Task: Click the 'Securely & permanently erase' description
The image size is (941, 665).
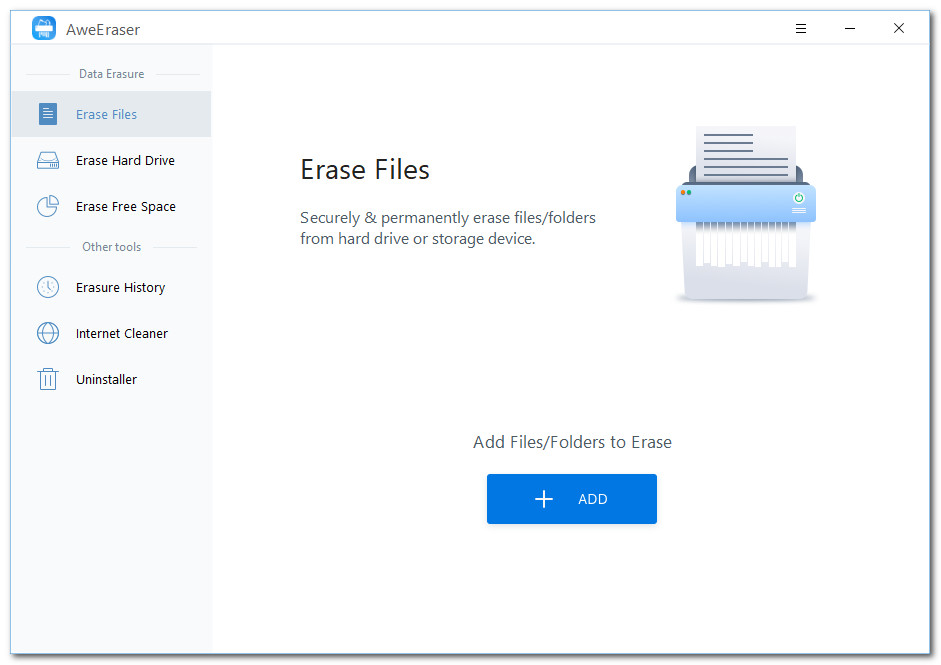Action: pyautogui.click(x=448, y=228)
